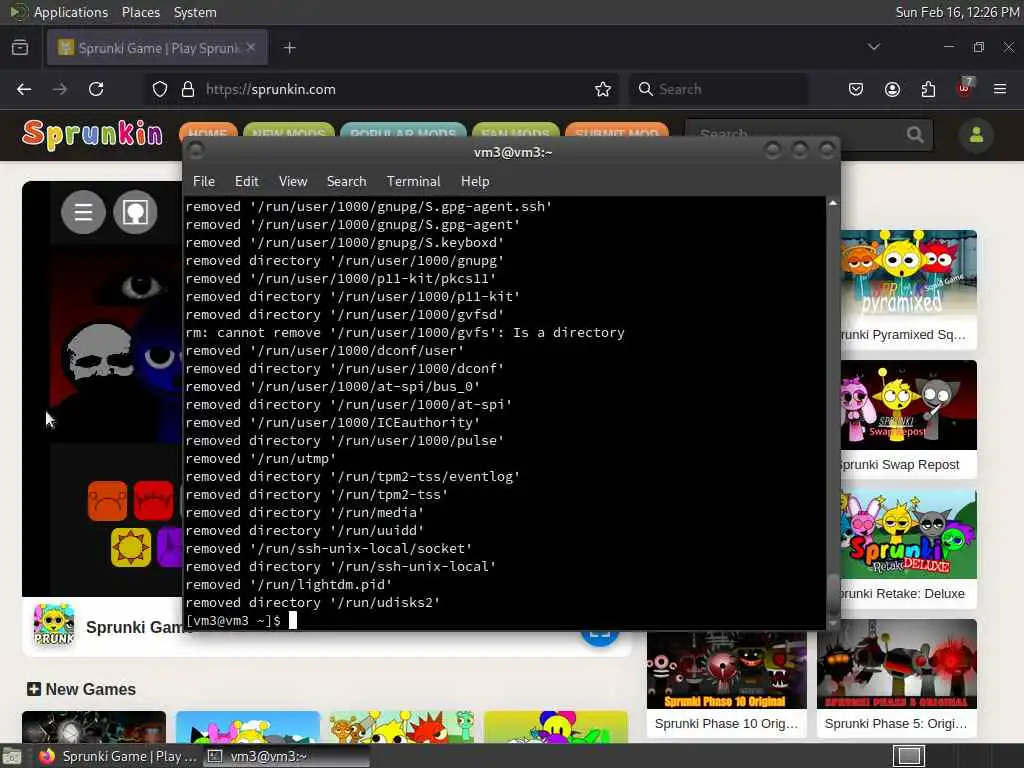1024x768 pixels.
Task: Click the terminal scrollbar up arrow
Action: 833,203
